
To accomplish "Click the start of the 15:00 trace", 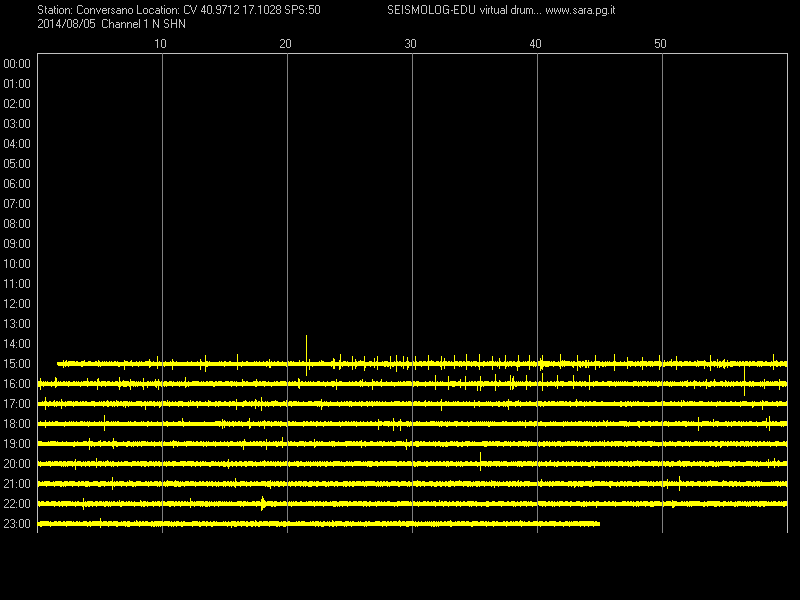I will pyautogui.click(x=59, y=364).
